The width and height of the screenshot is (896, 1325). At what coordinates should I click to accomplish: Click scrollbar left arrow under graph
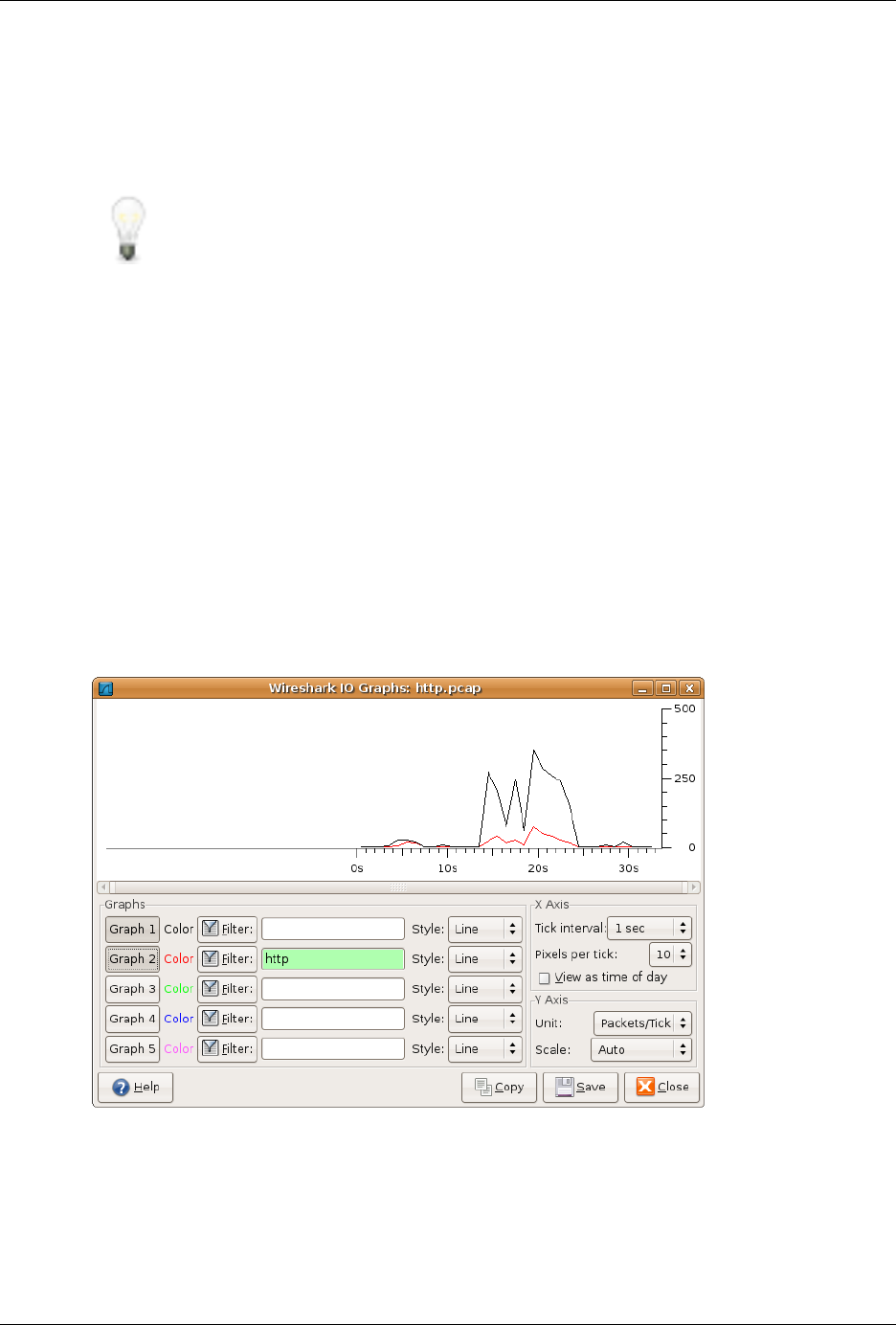(102, 887)
